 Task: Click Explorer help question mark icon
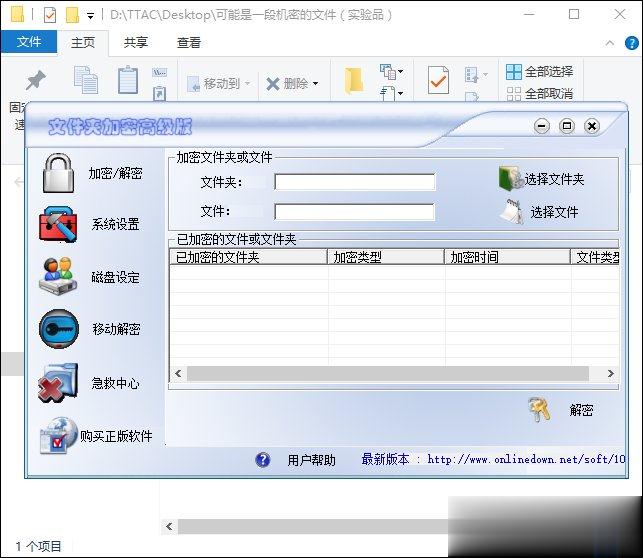click(632, 43)
